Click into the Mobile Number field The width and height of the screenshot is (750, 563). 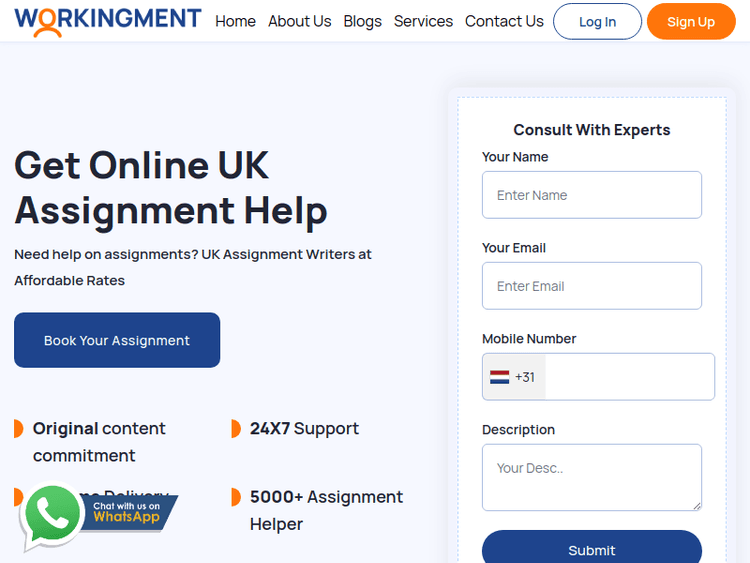pos(628,377)
